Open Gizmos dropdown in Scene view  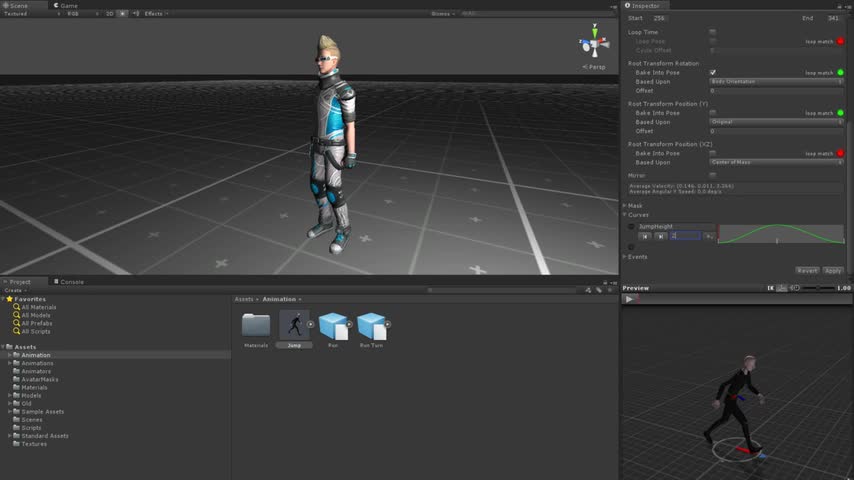click(443, 14)
